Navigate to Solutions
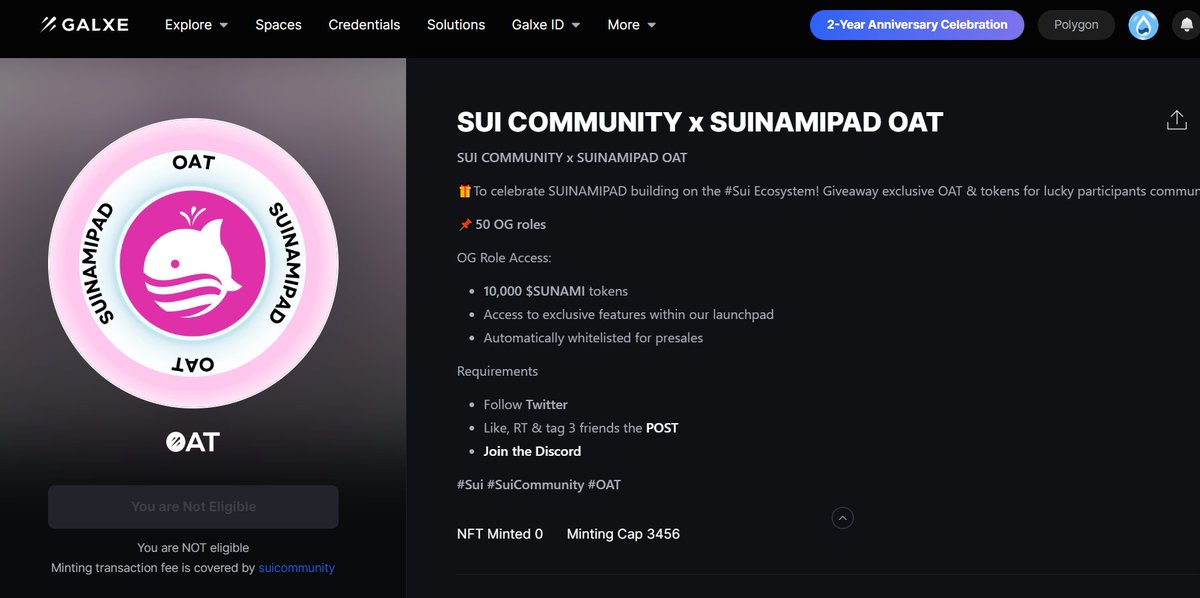 click(456, 25)
